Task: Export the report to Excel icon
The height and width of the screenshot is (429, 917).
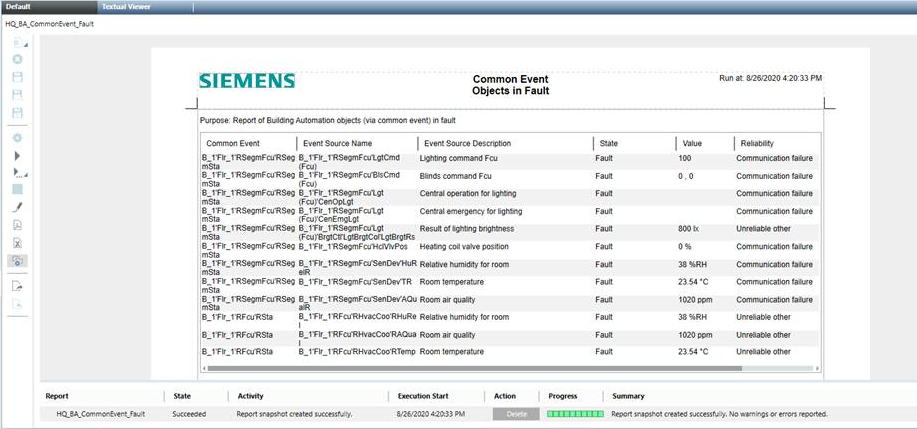Action: point(17,243)
